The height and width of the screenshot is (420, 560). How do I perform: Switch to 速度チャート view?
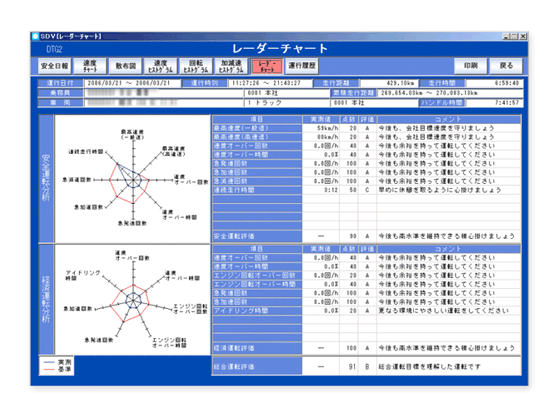coord(90,66)
